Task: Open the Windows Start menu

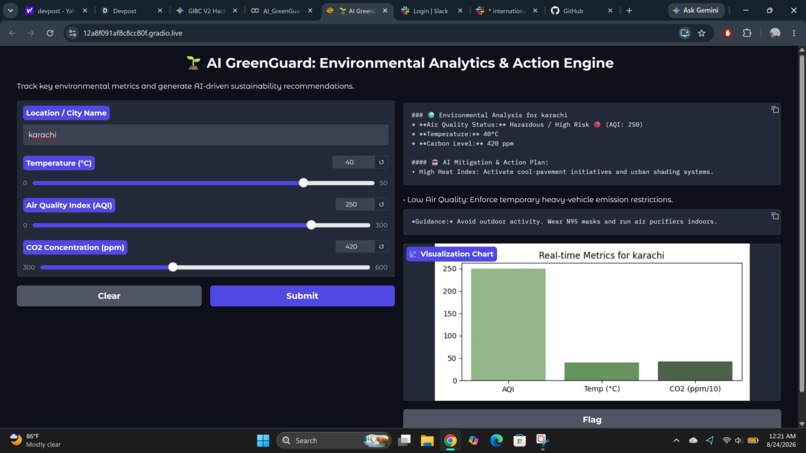Action: click(263, 440)
